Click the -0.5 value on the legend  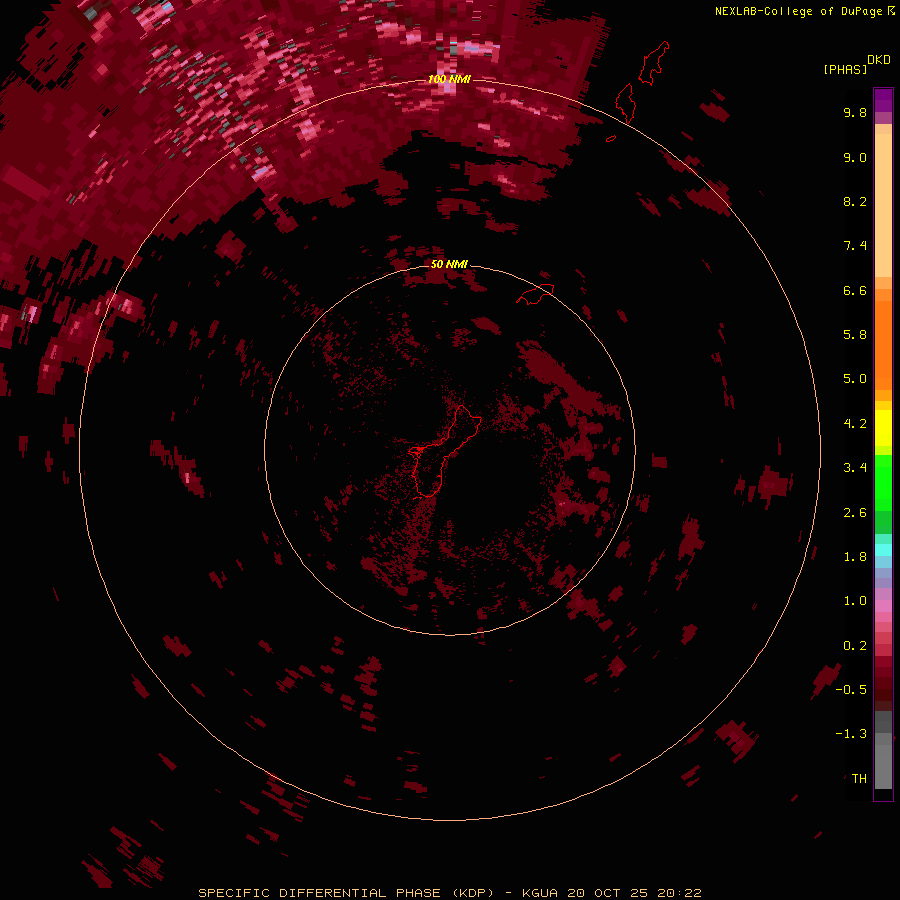click(x=851, y=690)
